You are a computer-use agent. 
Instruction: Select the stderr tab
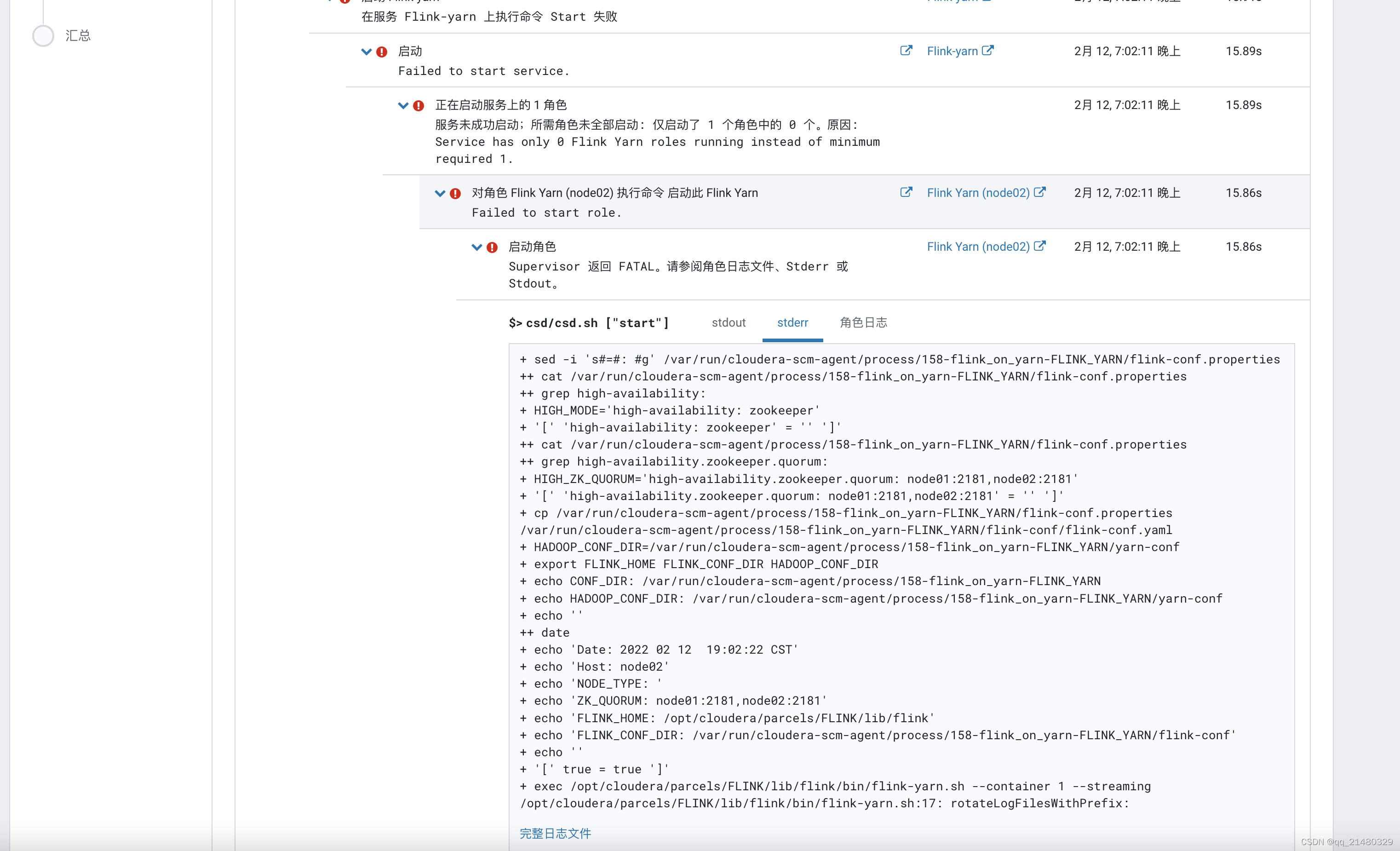[792, 322]
